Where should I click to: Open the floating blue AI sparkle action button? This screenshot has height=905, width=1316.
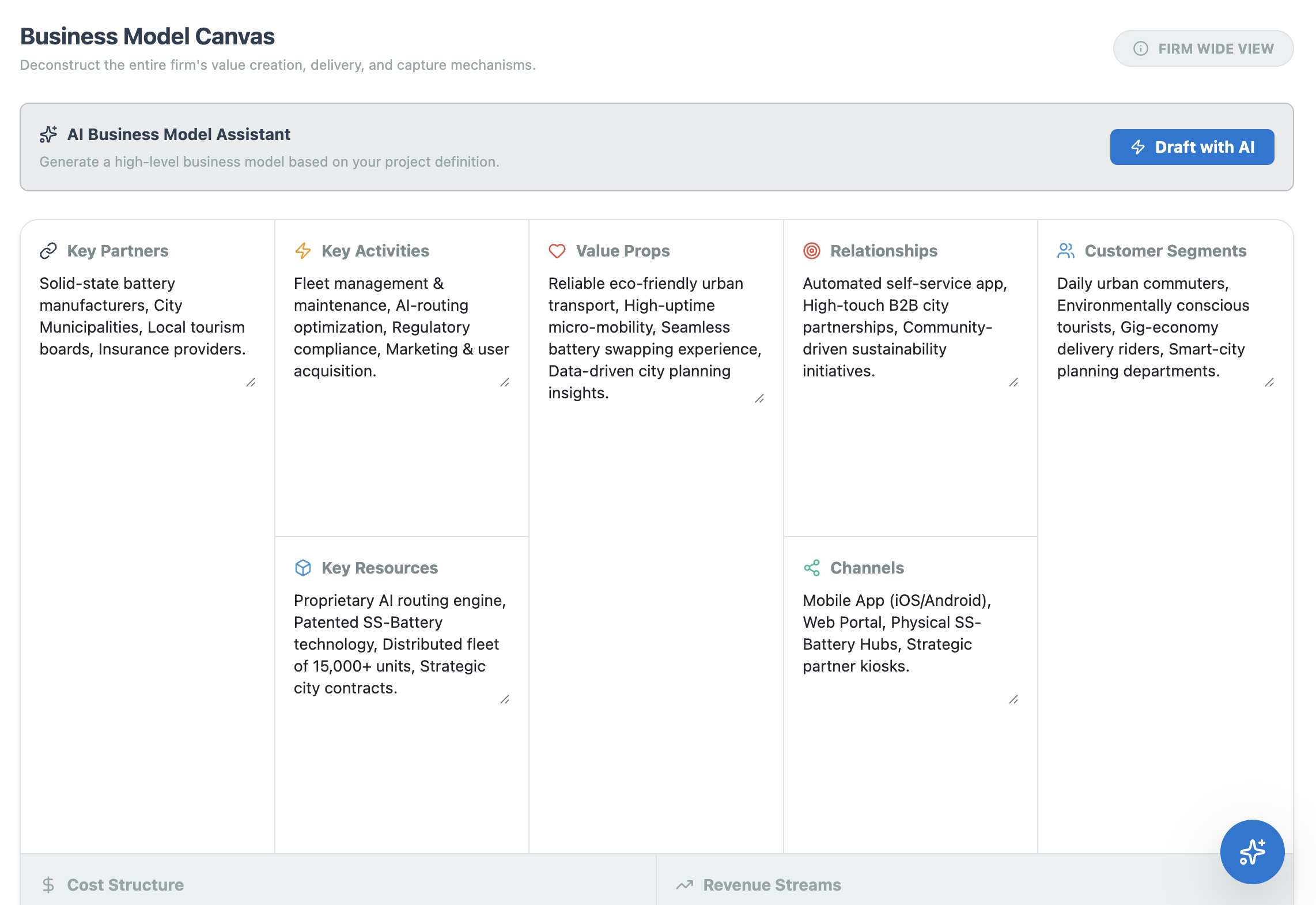tap(1252, 851)
